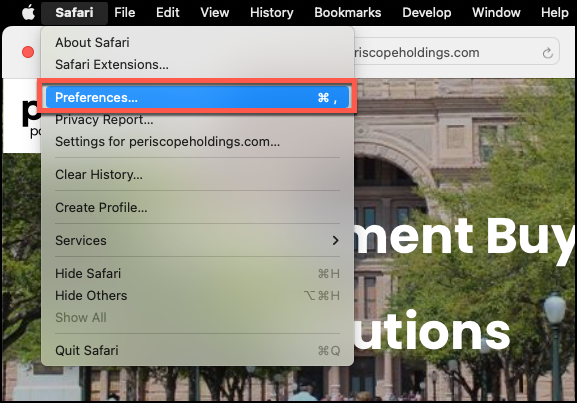Open the File menu
This screenshot has width=577, height=403.
click(x=125, y=13)
